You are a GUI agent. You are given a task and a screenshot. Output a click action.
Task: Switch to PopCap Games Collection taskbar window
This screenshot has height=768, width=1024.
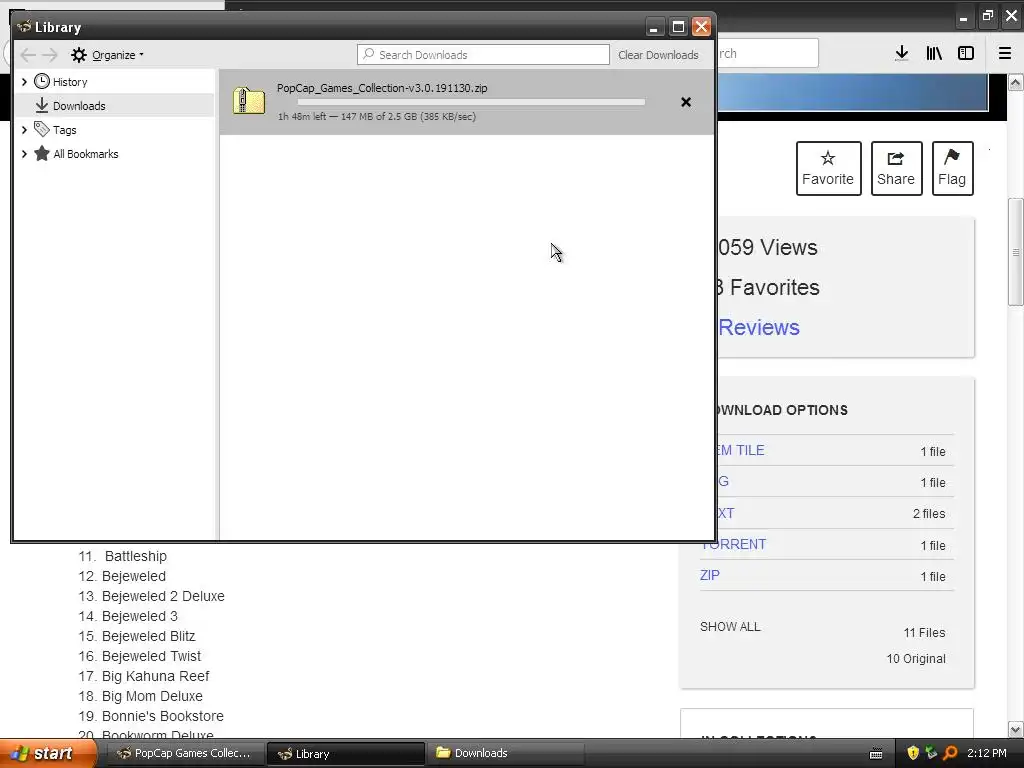(x=186, y=753)
